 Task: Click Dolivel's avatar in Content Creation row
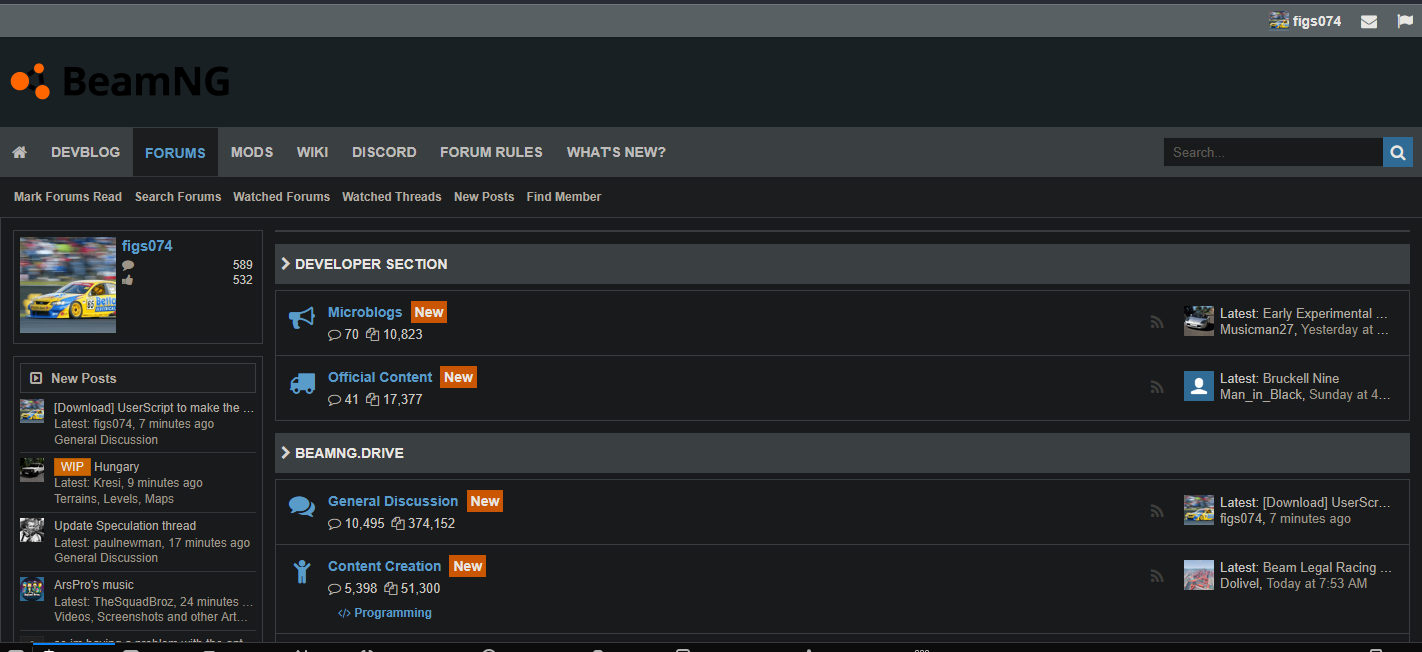tap(1199, 575)
